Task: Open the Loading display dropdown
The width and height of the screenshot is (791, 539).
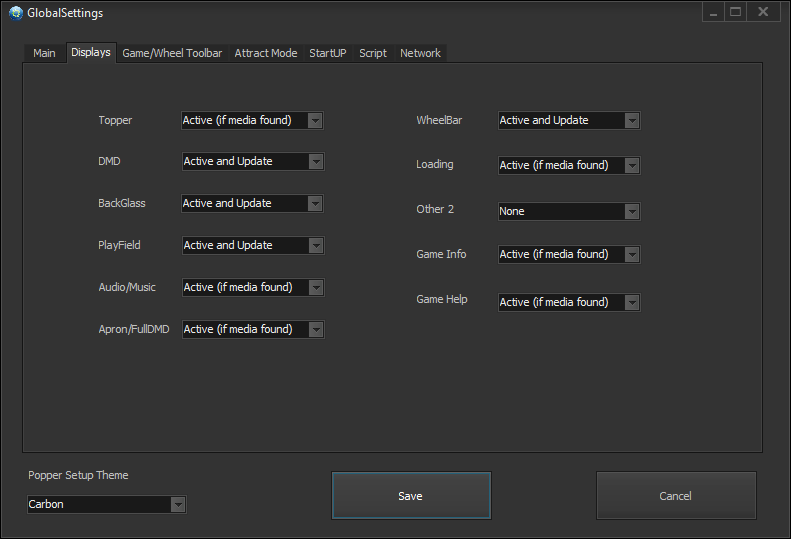Action: pyautogui.click(x=569, y=166)
